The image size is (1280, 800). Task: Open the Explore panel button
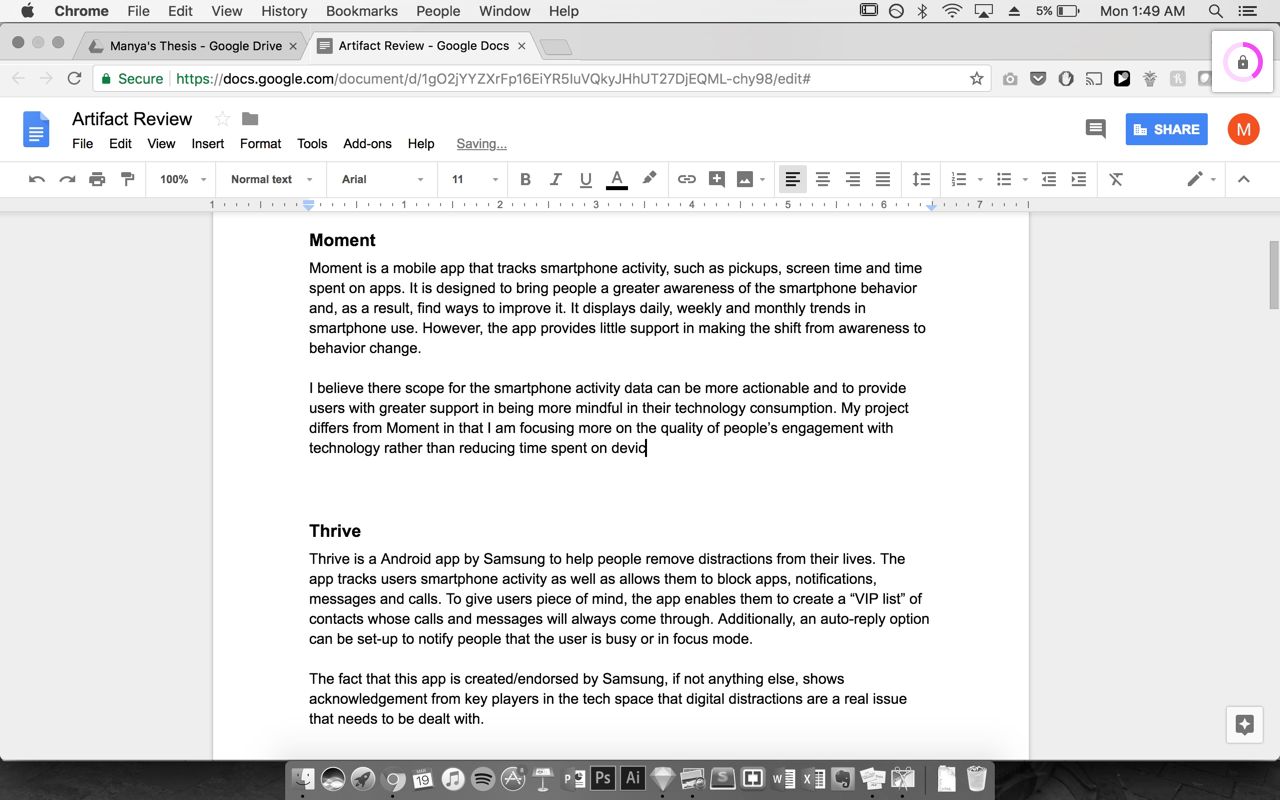[1244, 725]
